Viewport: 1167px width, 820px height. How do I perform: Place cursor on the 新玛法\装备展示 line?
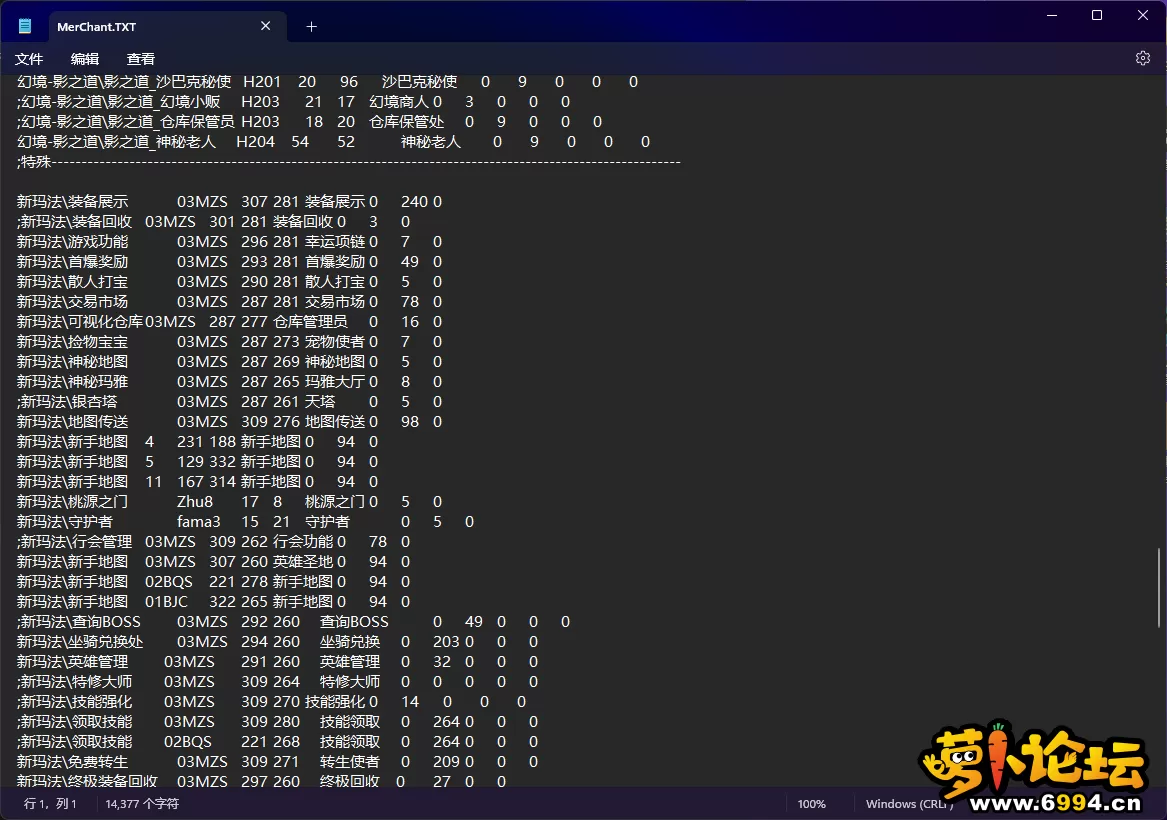[x=228, y=202]
